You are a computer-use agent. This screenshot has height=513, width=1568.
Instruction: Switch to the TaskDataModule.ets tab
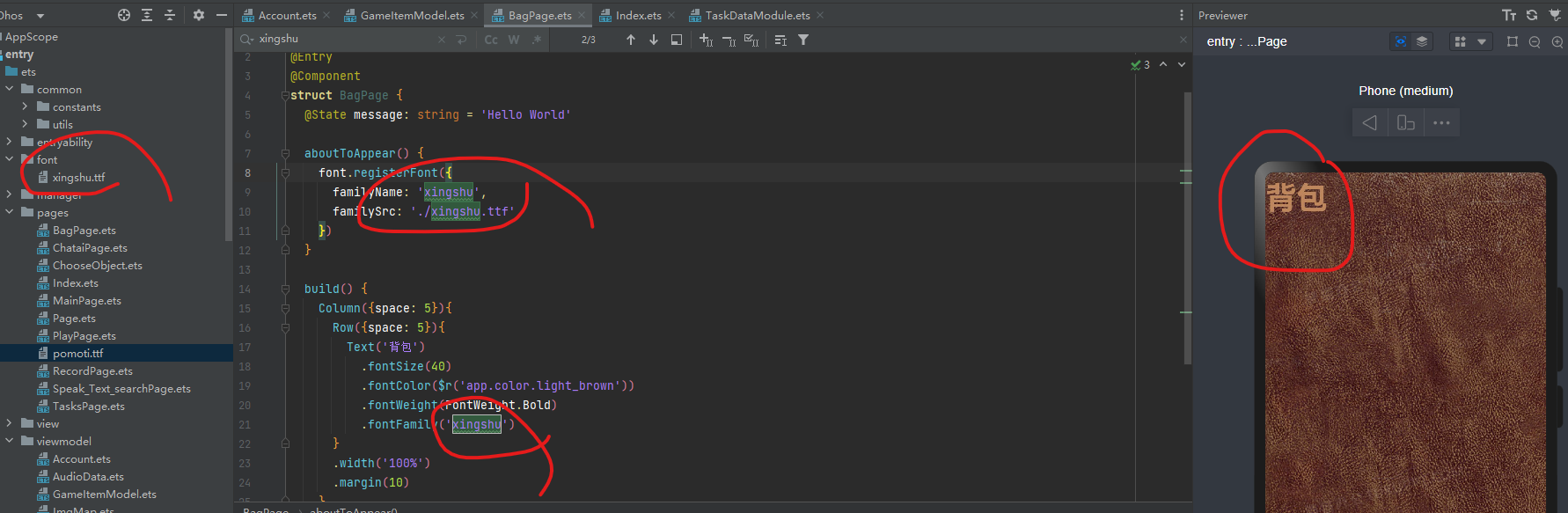click(x=758, y=15)
